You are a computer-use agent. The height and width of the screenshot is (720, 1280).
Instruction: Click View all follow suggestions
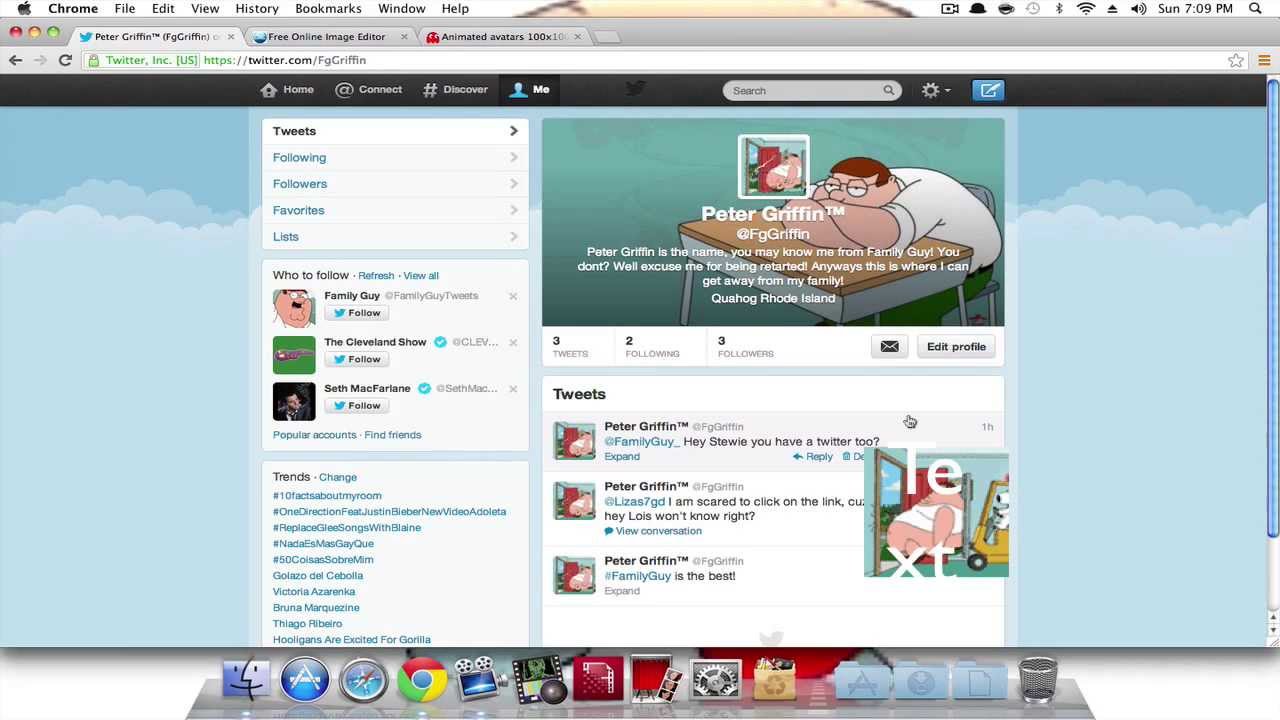pos(421,276)
